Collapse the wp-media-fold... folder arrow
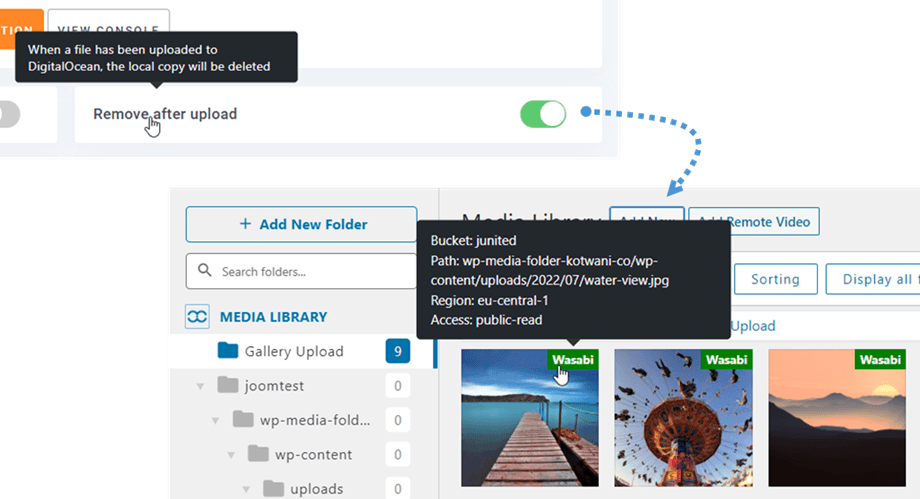Viewport: 920px width, 499px height. (x=217, y=420)
